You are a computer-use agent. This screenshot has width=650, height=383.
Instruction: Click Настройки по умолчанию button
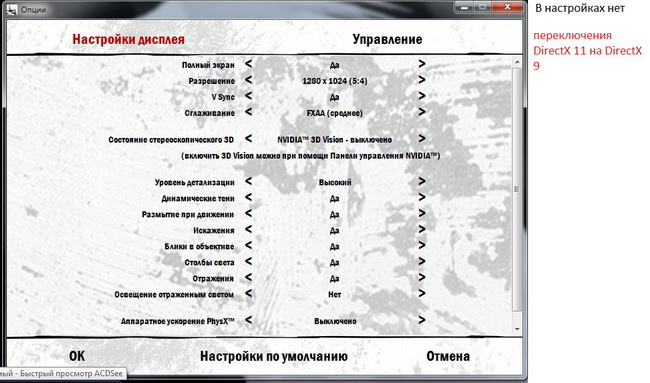(x=274, y=356)
